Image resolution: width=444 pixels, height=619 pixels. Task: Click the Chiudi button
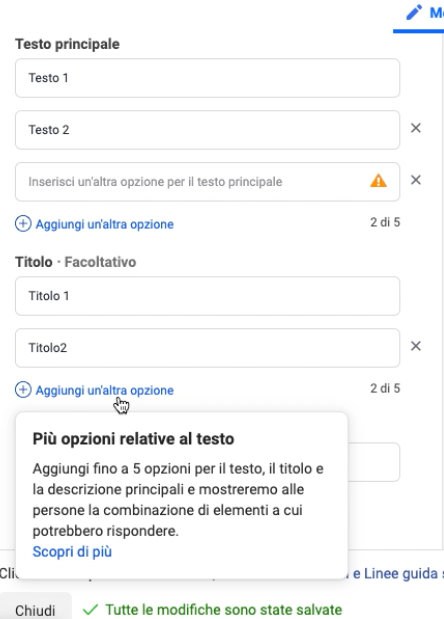[35, 608]
